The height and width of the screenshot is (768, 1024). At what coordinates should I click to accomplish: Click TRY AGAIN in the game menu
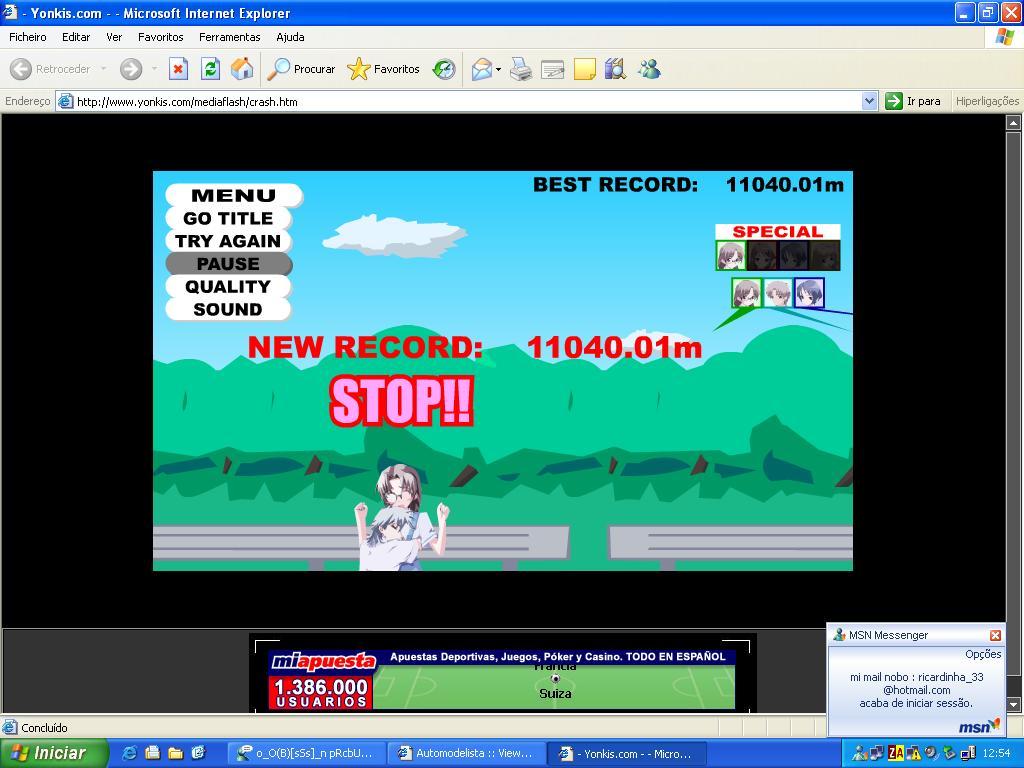coord(228,241)
